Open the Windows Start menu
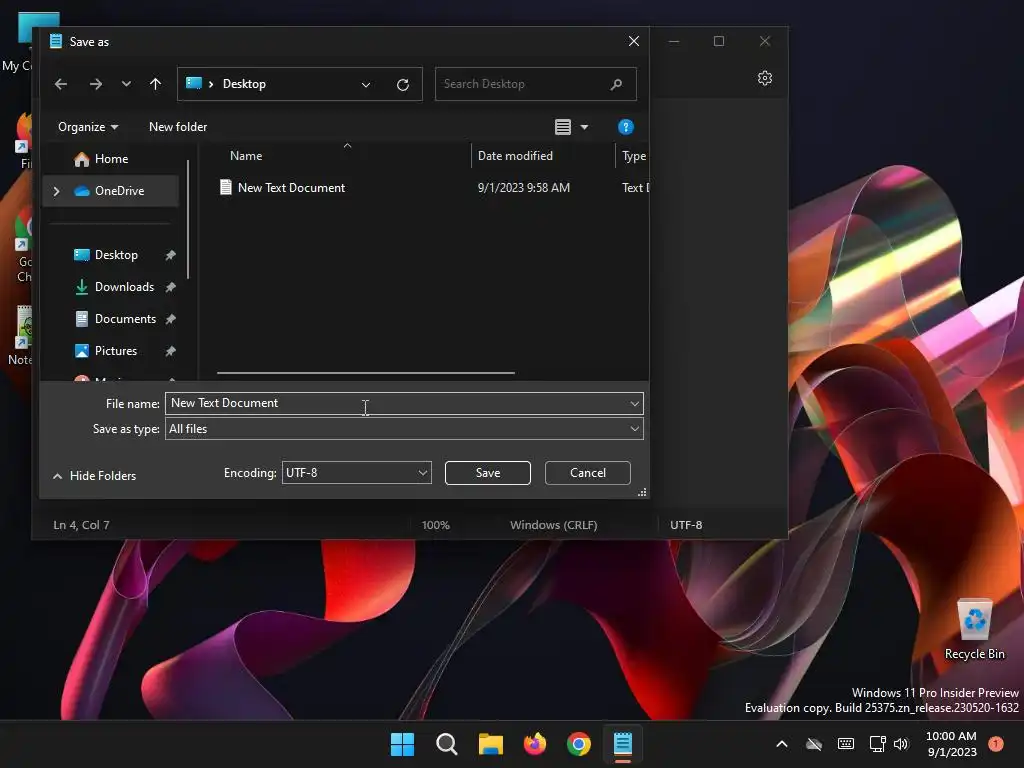 402,744
